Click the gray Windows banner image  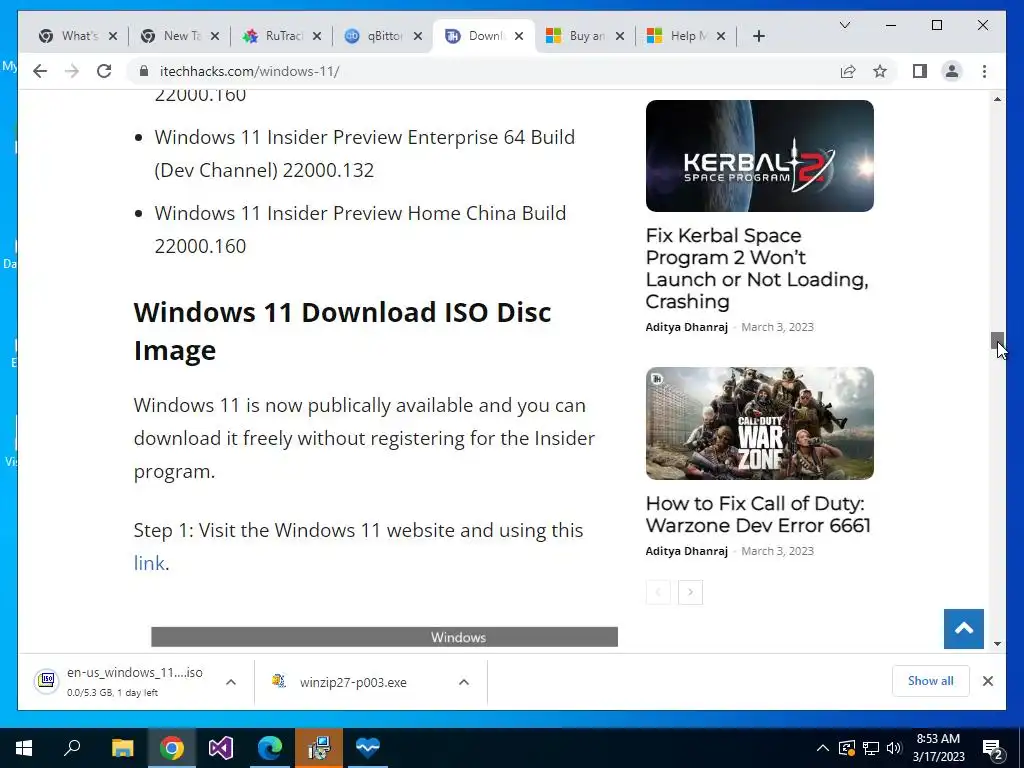[385, 637]
